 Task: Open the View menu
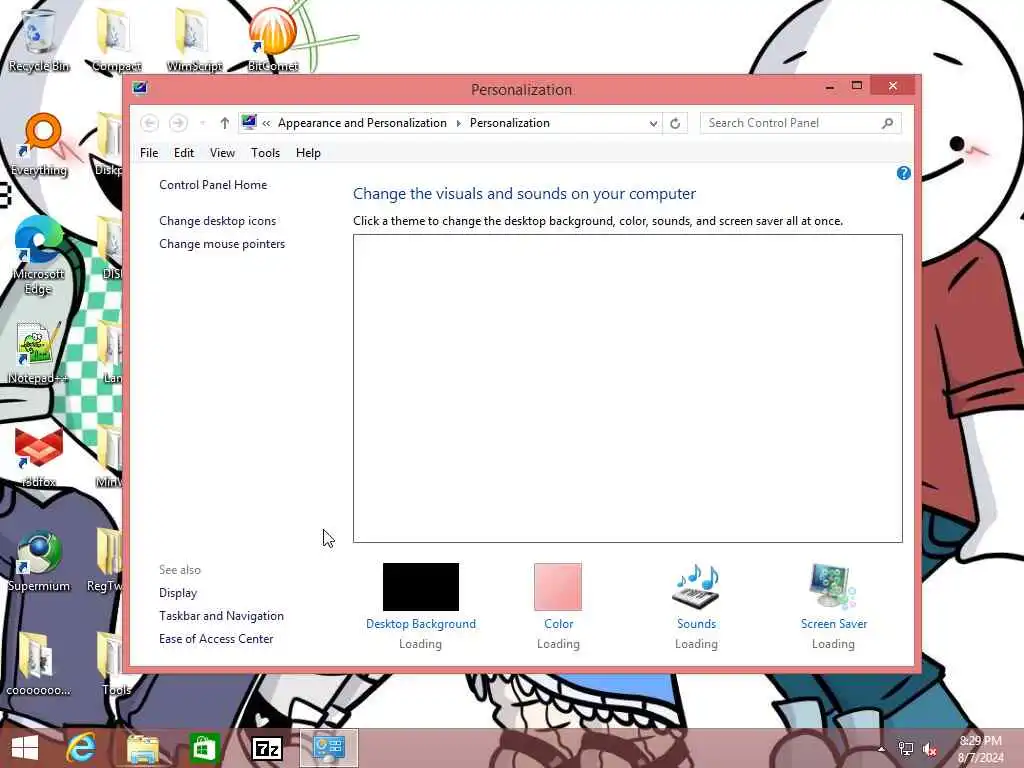(x=222, y=153)
